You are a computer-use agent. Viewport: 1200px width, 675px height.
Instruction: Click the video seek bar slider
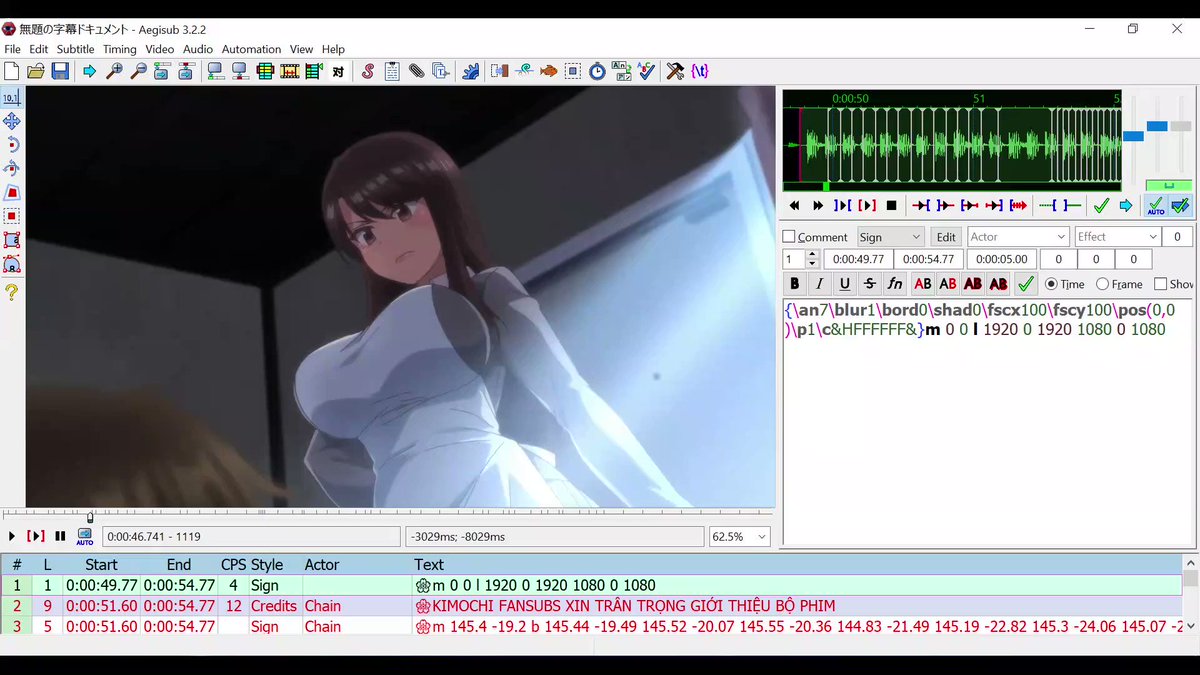pyautogui.click(x=90, y=516)
